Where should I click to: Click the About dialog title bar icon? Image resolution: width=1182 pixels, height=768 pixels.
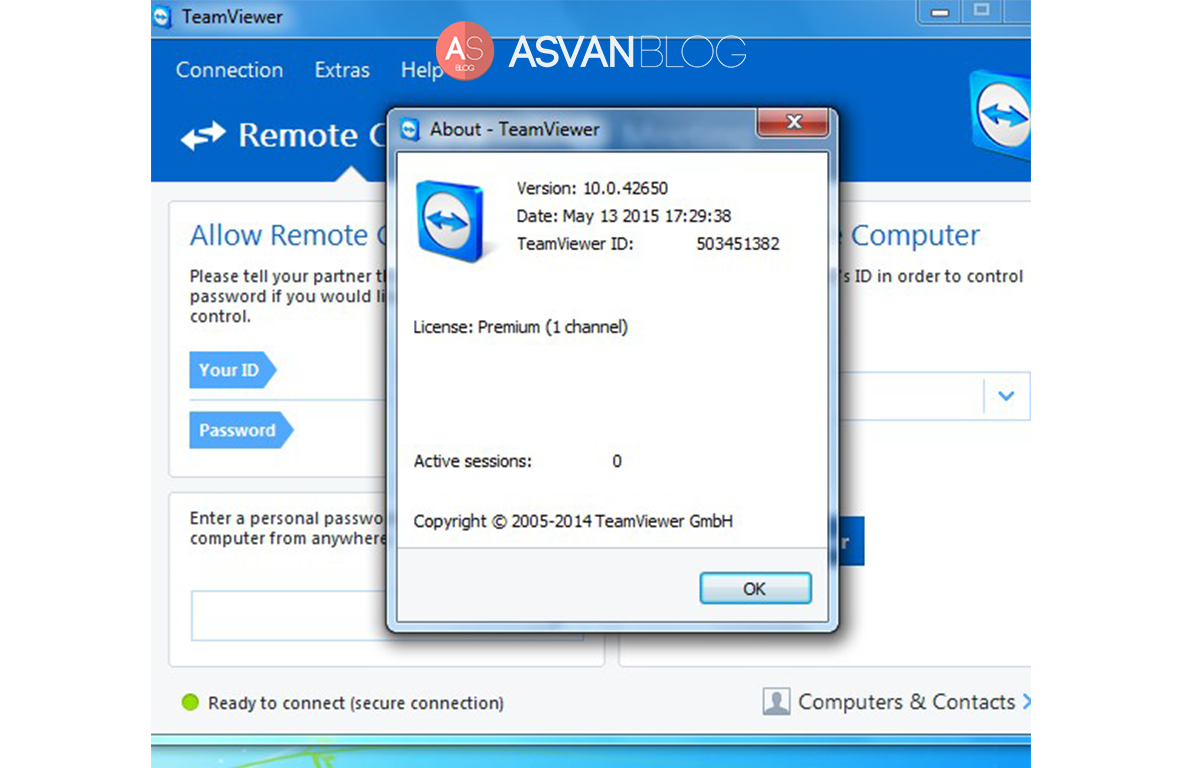(x=409, y=130)
